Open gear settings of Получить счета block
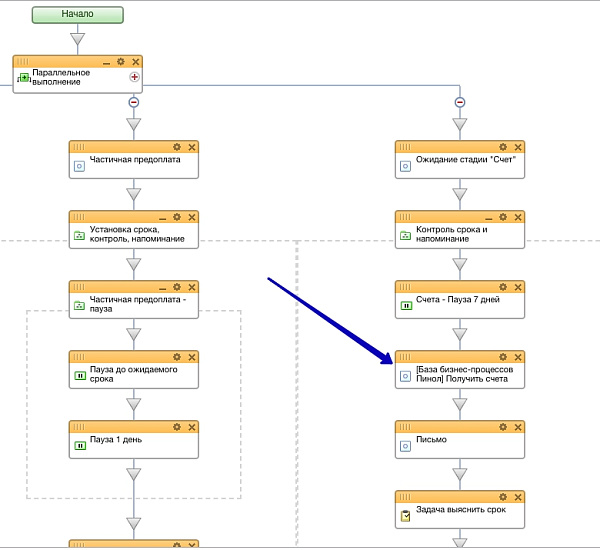600x550 pixels. coord(503,357)
